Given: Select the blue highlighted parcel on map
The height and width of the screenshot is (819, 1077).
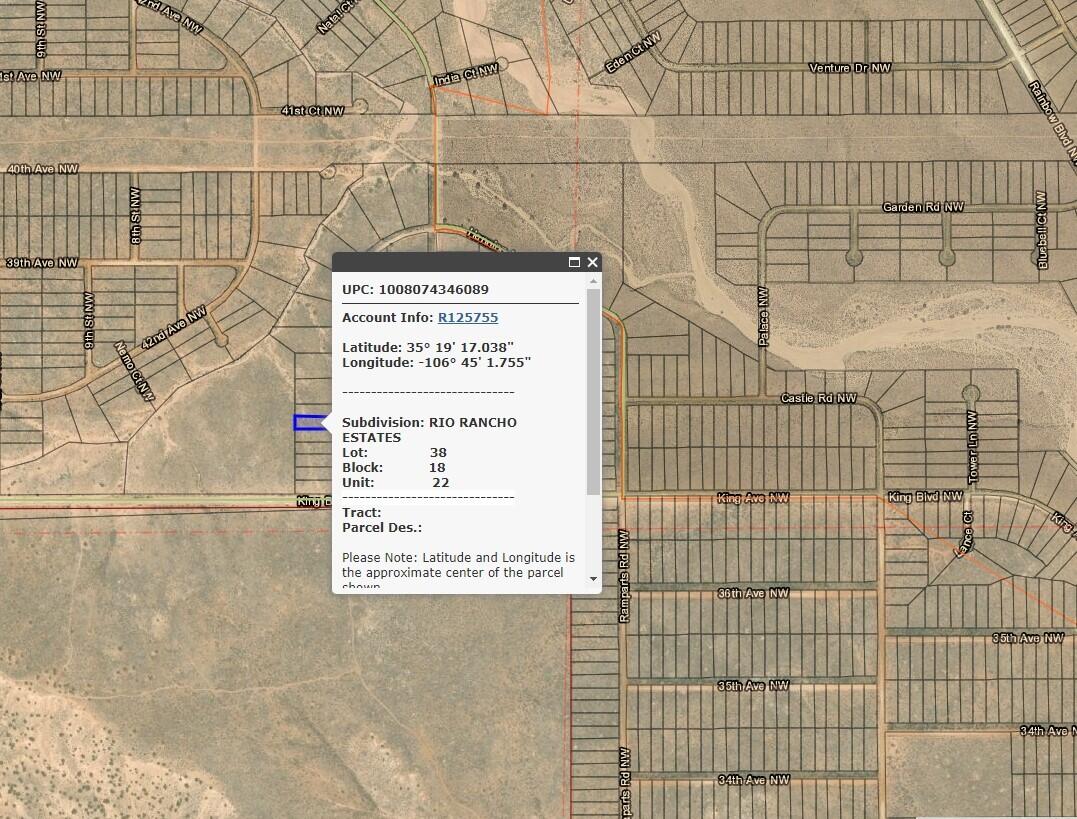Looking at the screenshot, I should (308, 423).
